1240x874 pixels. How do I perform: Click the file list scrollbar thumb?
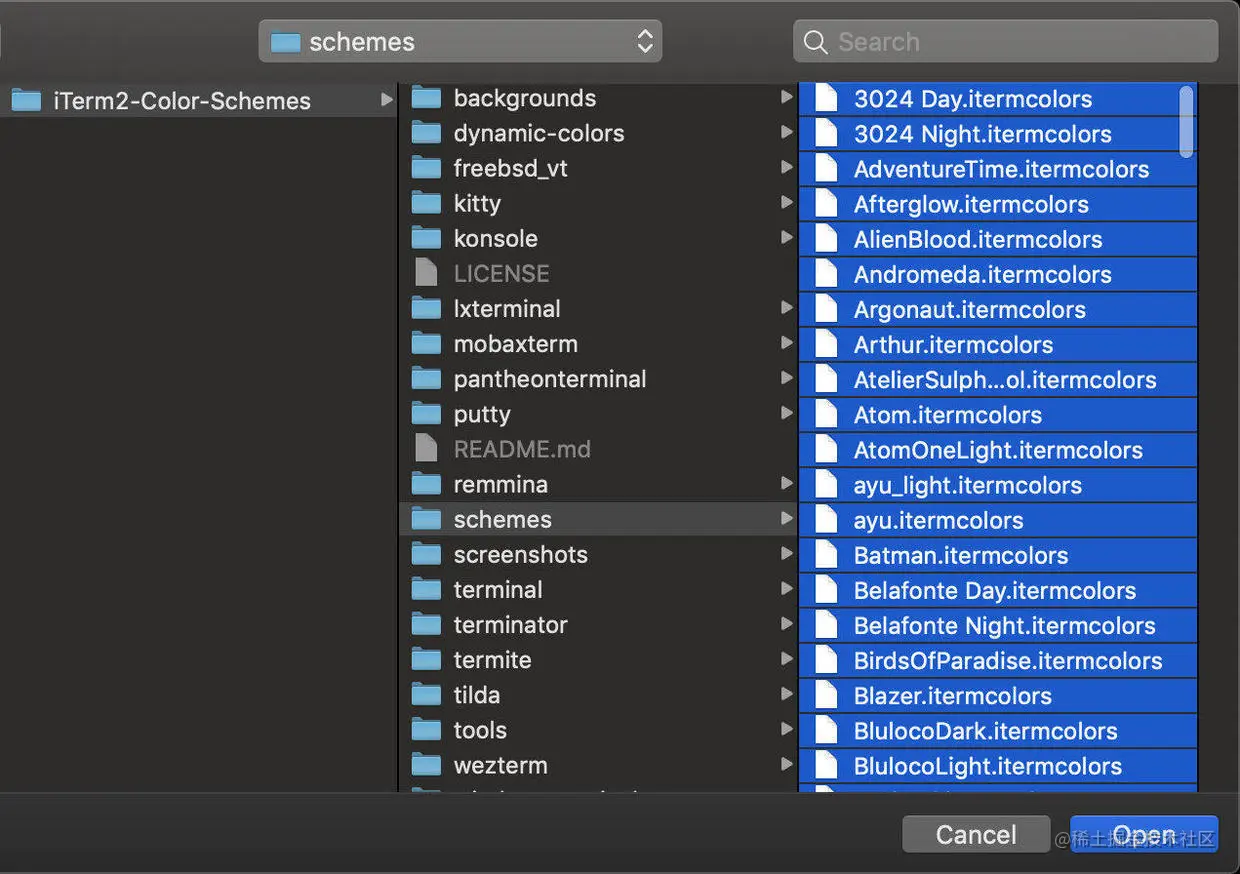click(x=1186, y=121)
